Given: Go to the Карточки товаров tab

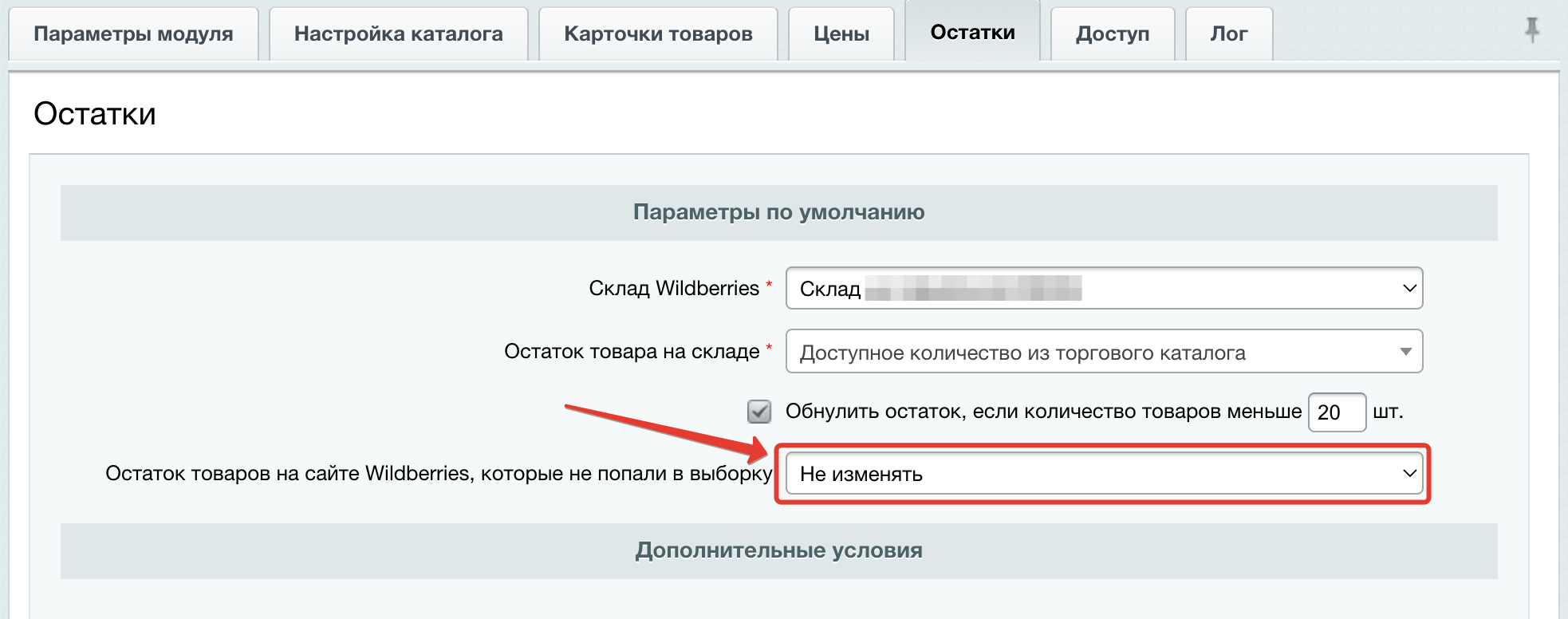Looking at the screenshot, I should [x=658, y=34].
